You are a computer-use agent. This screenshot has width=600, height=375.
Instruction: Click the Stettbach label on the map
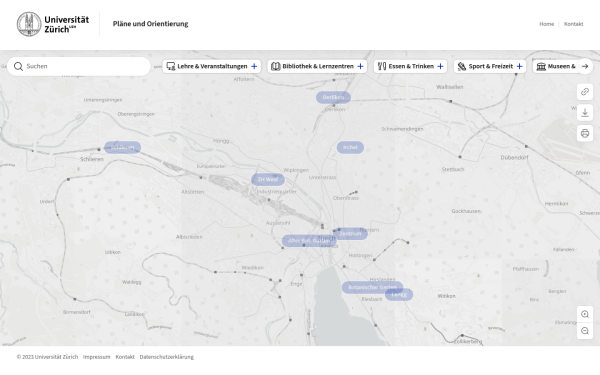pos(453,170)
